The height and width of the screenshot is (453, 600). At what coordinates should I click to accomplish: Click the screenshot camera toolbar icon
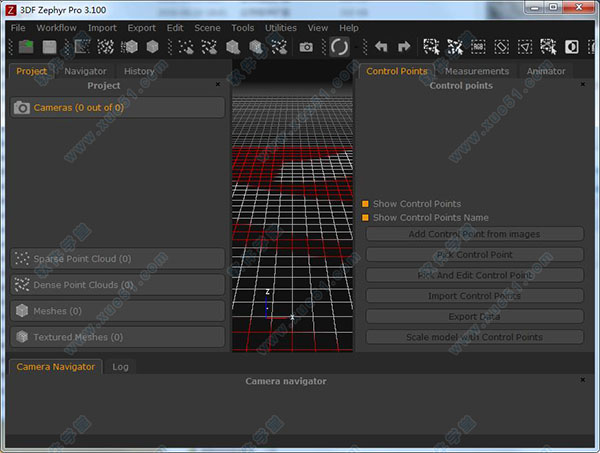coord(306,47)
